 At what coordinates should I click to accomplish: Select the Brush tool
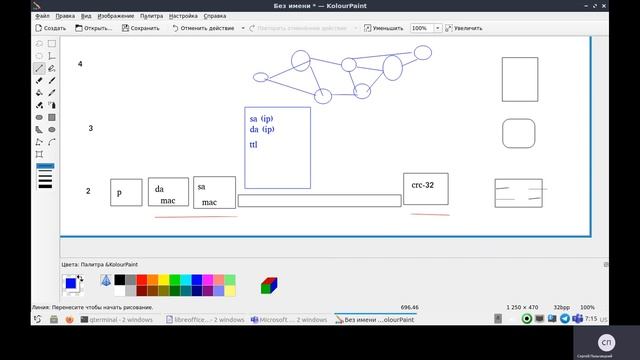pyautogui.click(x=52, y=80)
